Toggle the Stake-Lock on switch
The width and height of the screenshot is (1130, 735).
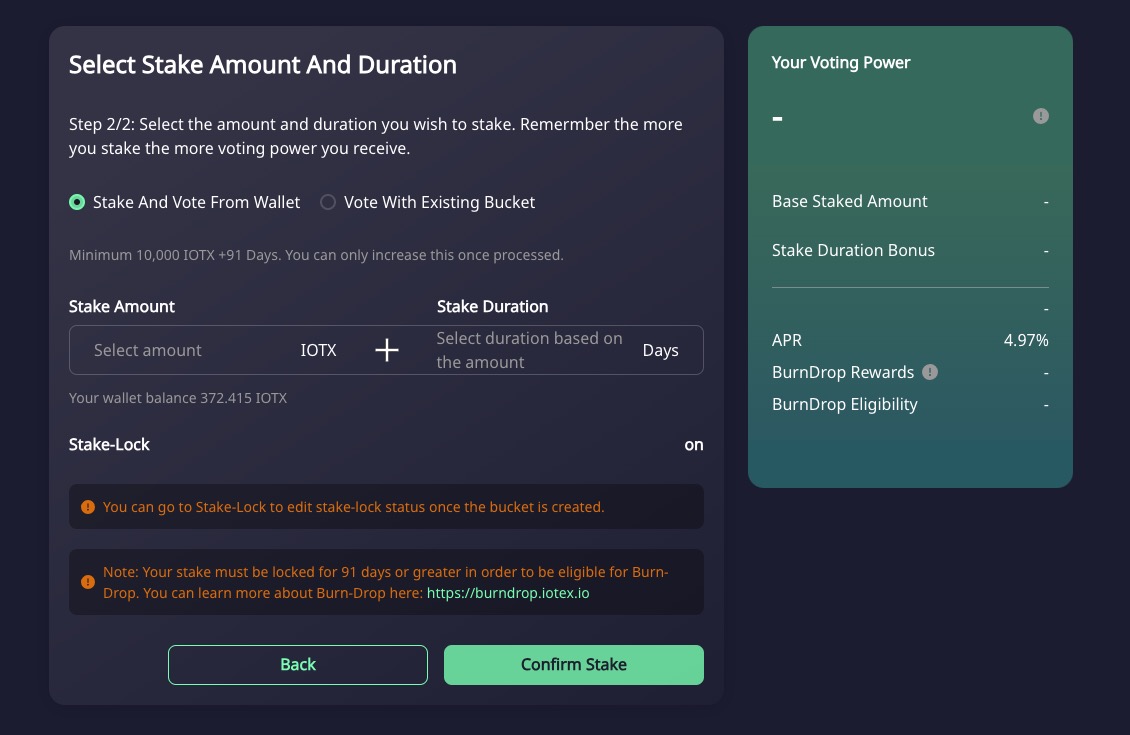(x=693, y=445)
